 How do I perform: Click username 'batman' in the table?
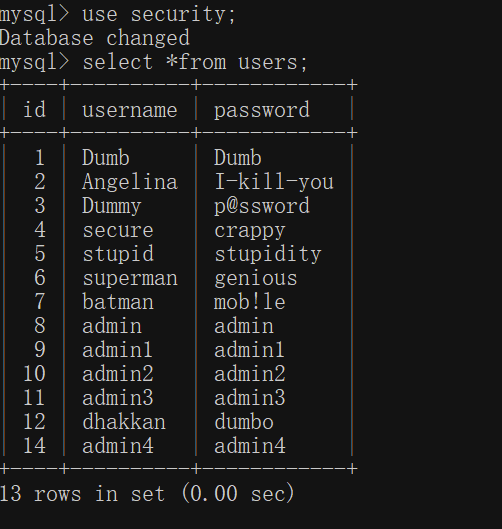point(118,302)
